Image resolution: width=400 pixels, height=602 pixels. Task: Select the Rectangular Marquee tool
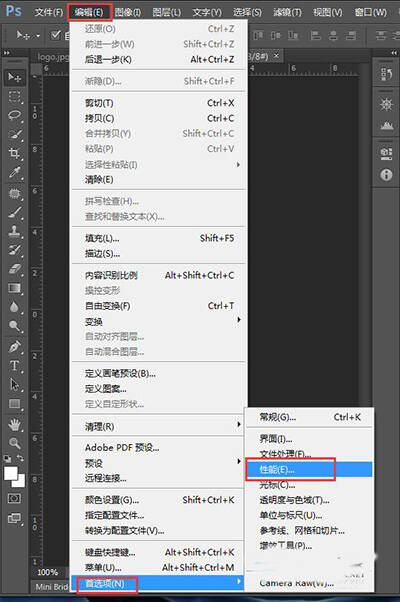(14, 96)
